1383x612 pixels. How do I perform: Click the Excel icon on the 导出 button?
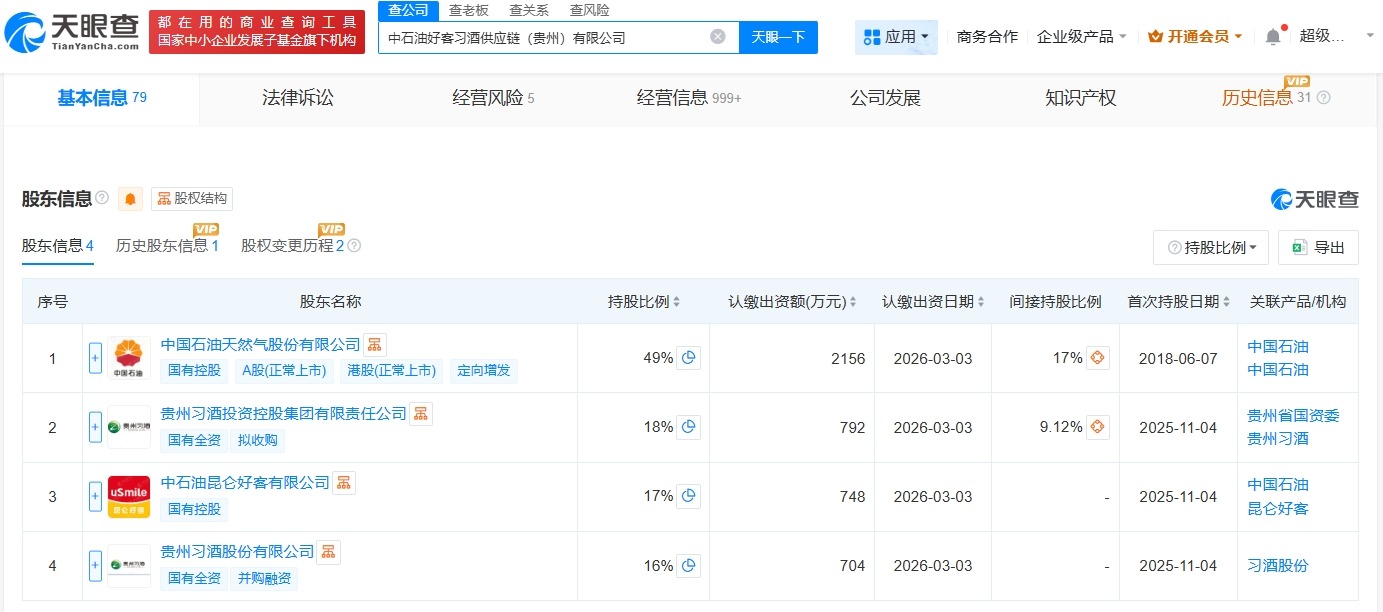tap(1300, 247)
